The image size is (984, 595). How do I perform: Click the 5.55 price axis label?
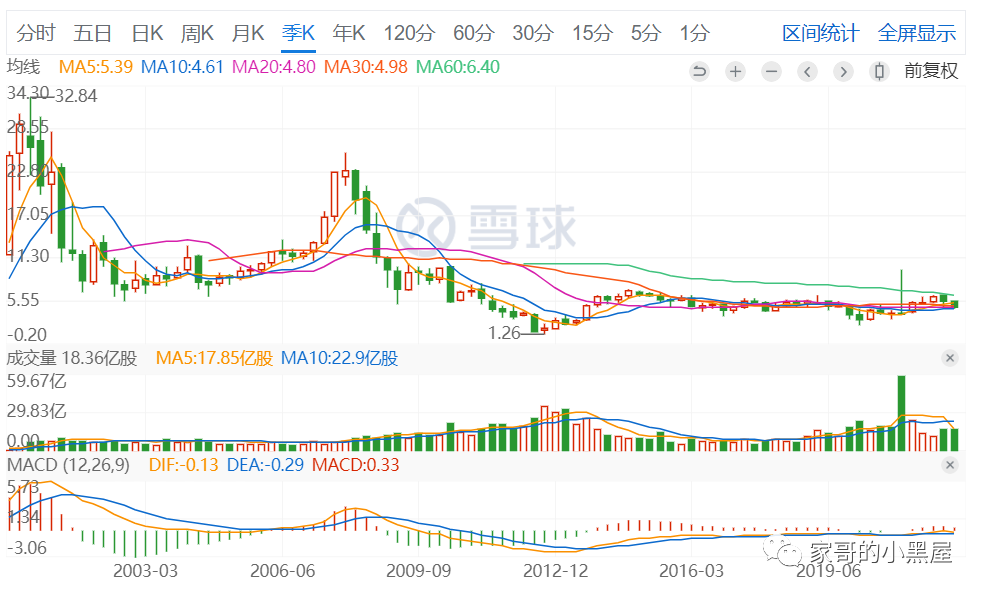[x=23, y=300]
